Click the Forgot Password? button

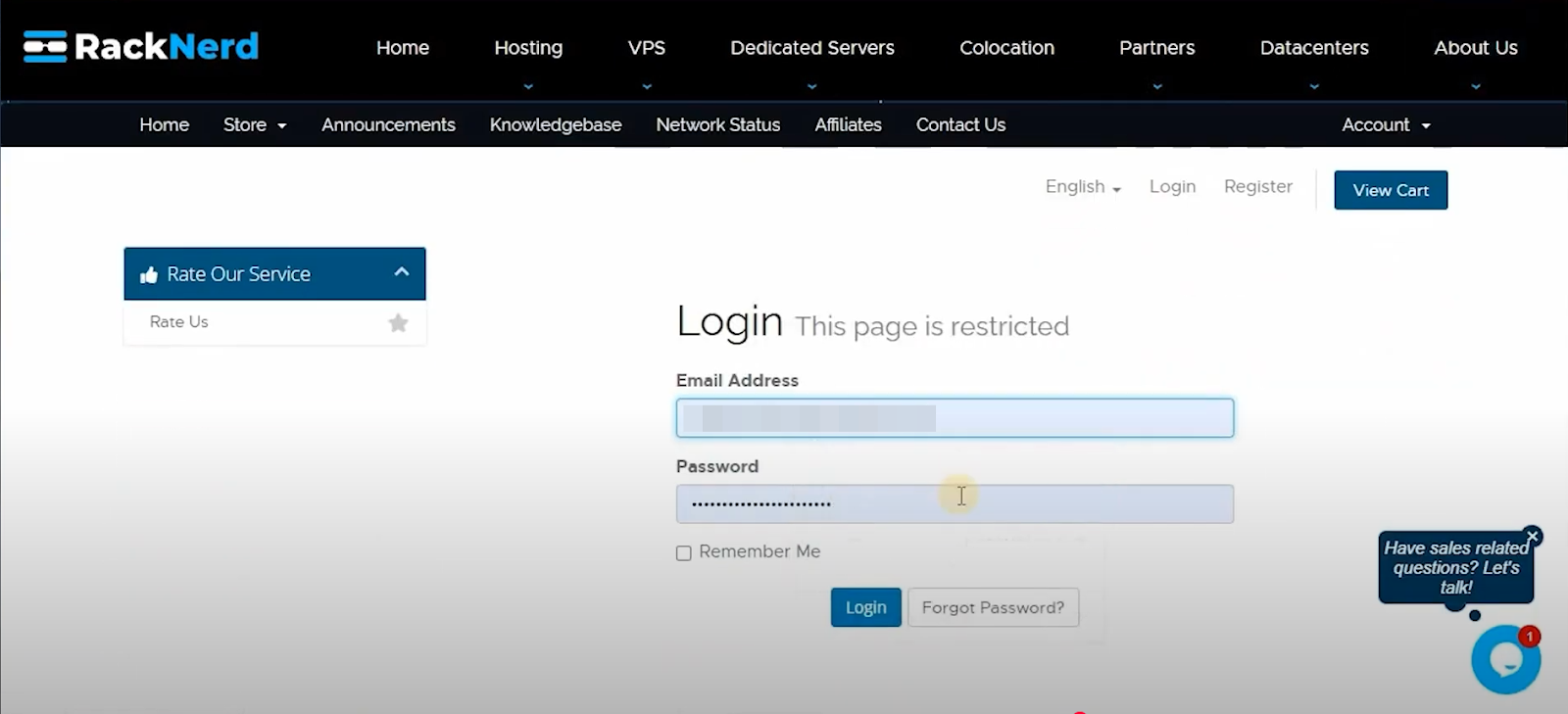coord(993,607)
